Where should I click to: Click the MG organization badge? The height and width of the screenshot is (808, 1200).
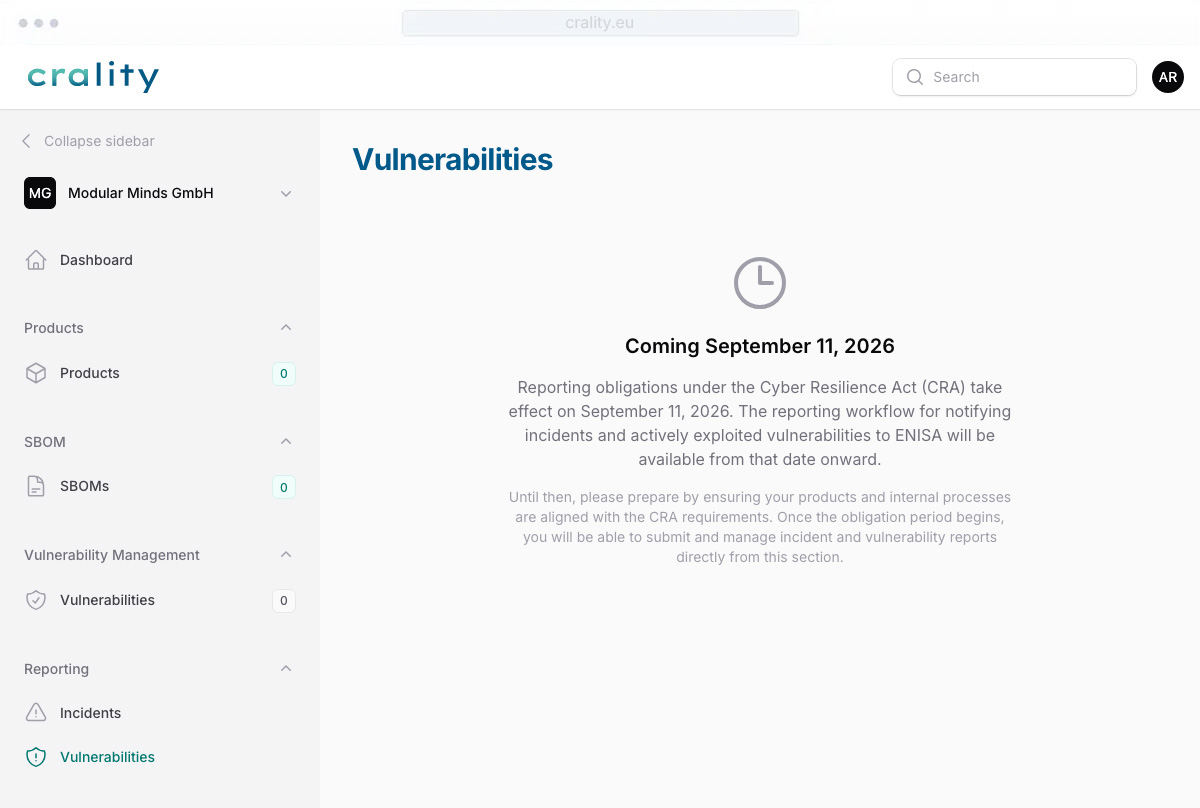click(x=40, y=193)
